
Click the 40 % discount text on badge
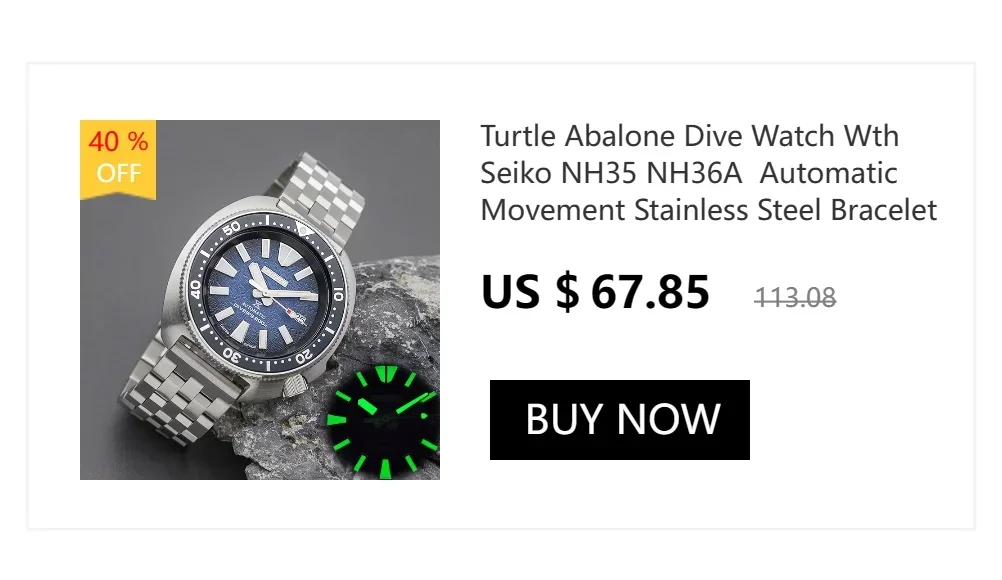point(118,141)
